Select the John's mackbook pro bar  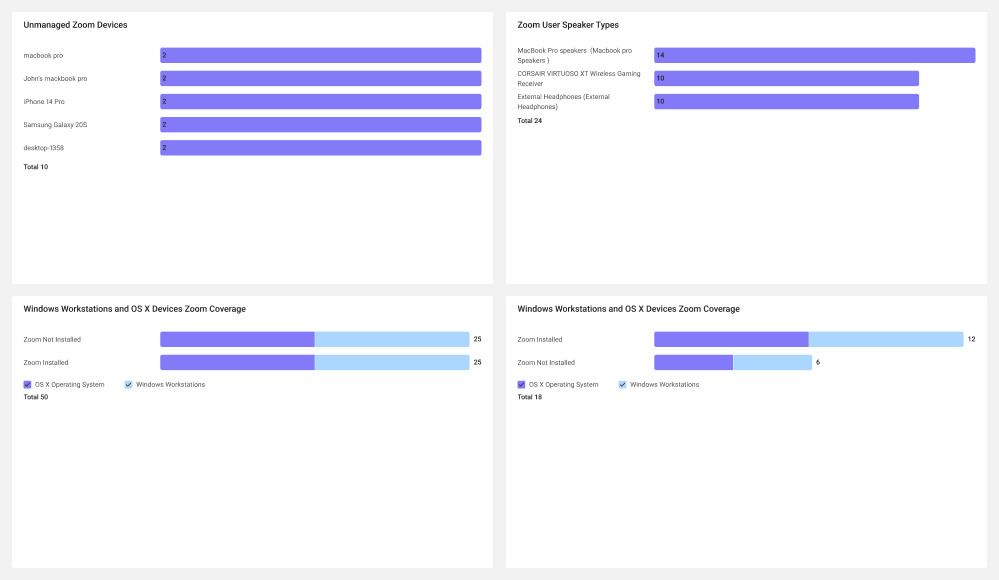320,78
